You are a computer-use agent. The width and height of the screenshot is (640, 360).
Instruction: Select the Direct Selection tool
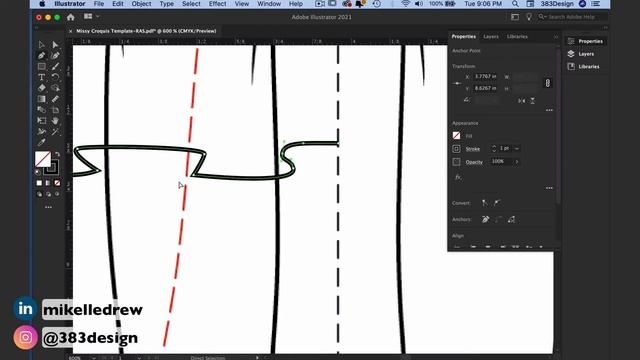56,45
